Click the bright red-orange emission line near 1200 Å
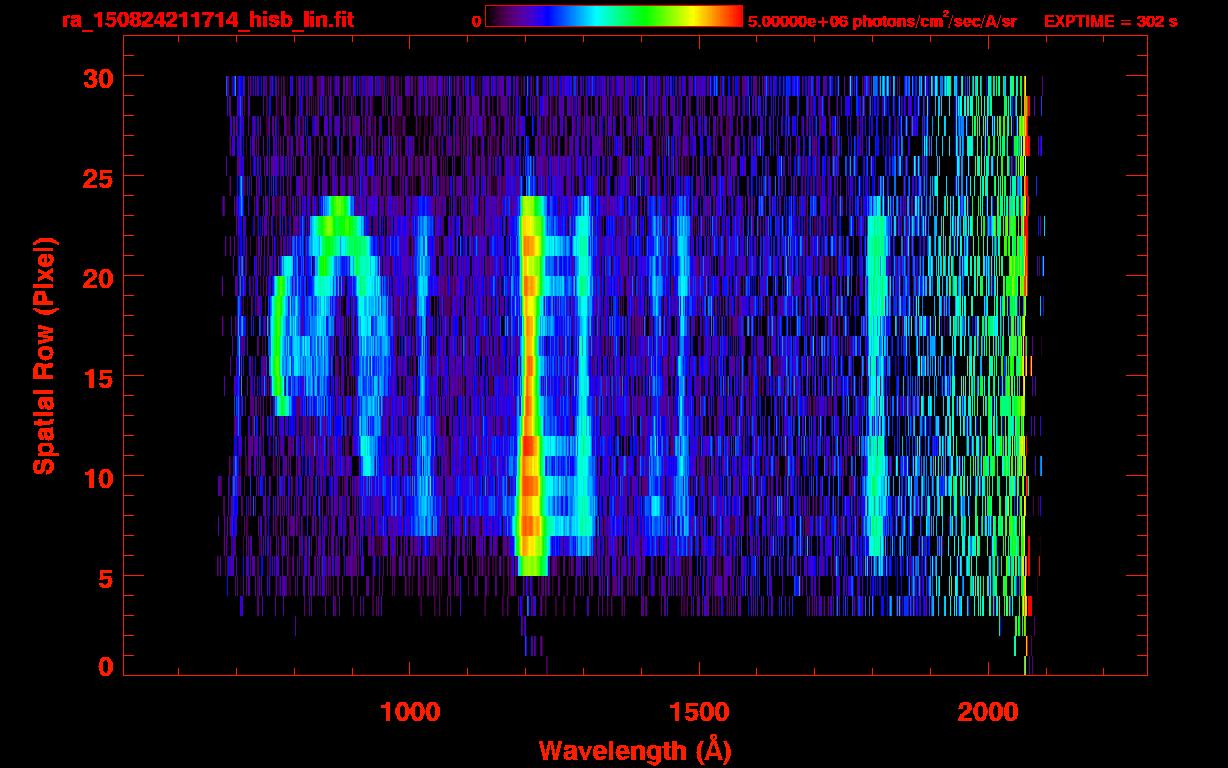This screenshot has width=1228, height=768. 530,400
